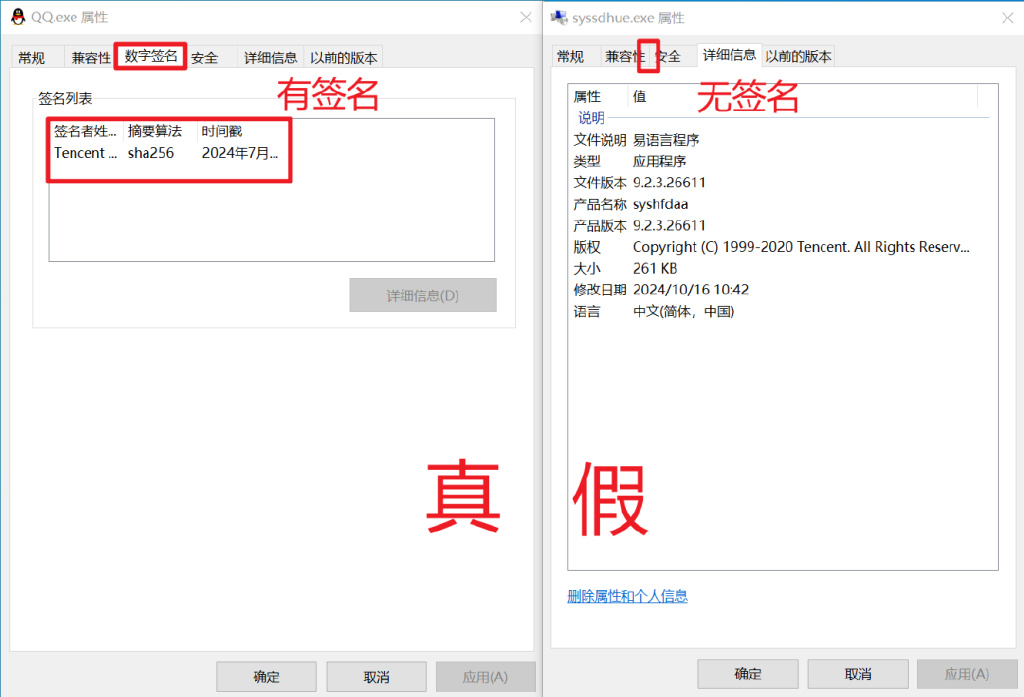Close the QQ.exe properties window
Image resolution: width=1024 pixels, height=697 pixels.
click(526, 18)
